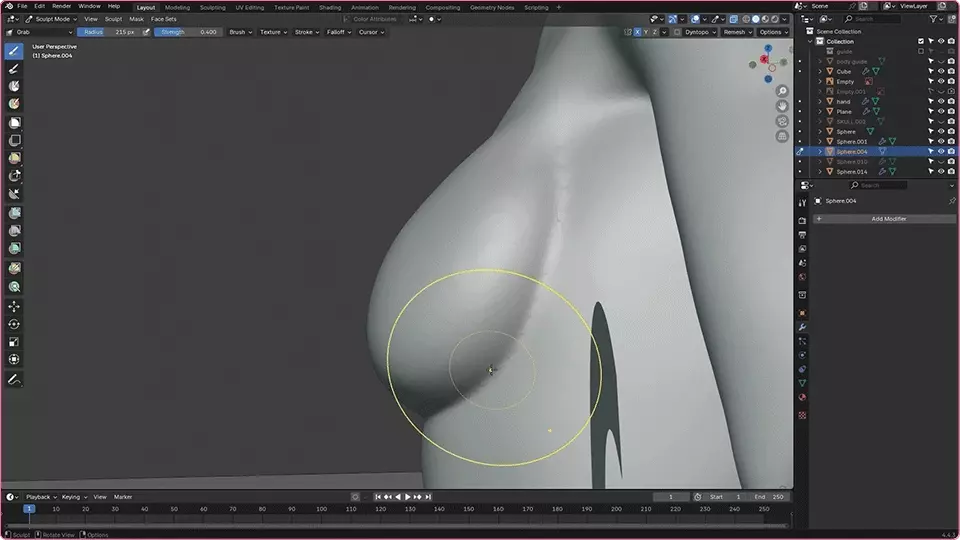Open the Options dropdown in the viewport header

(773, 32)
